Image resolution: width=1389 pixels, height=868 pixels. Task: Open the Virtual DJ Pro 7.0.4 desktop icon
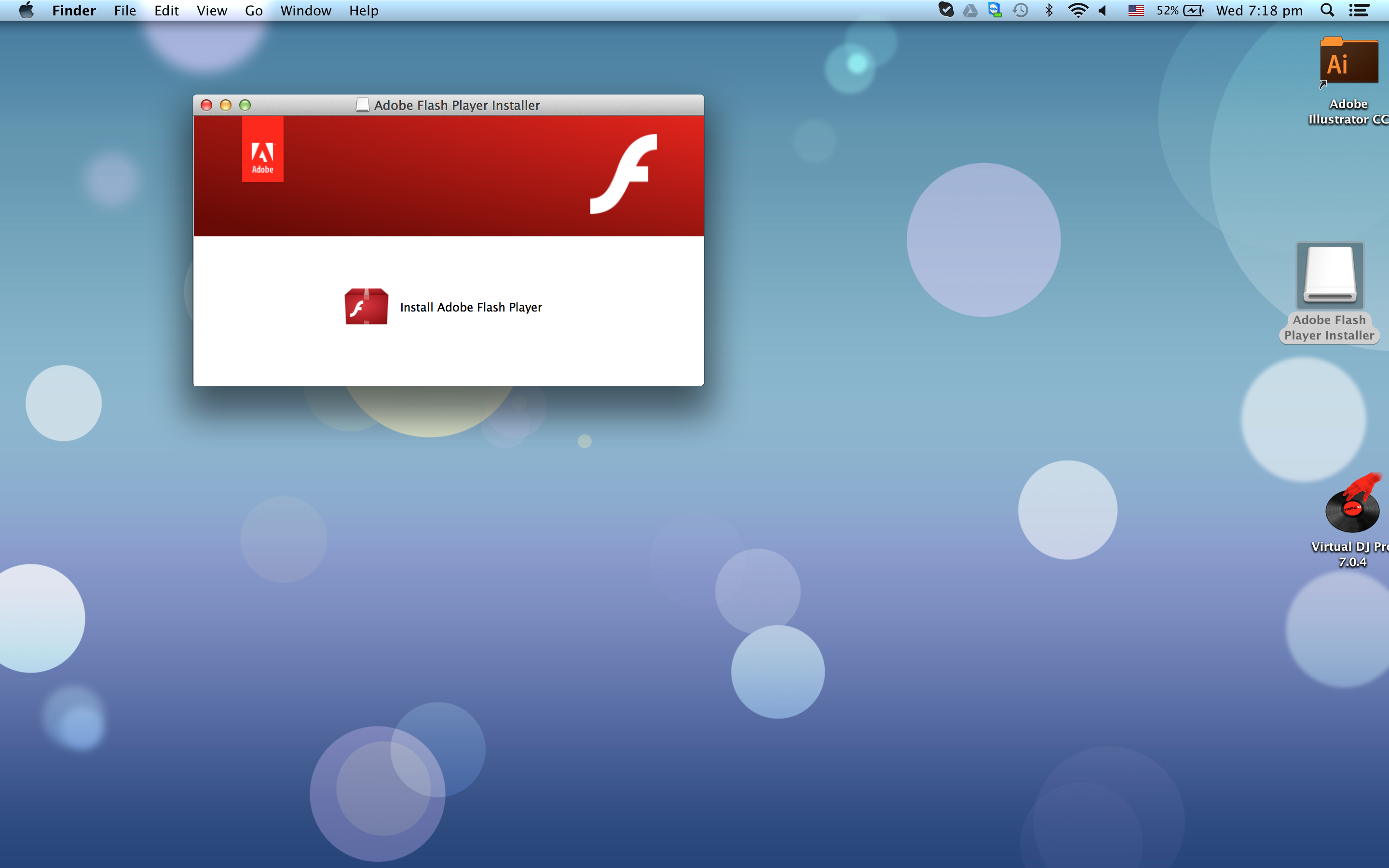click(x=1352, y=504)
